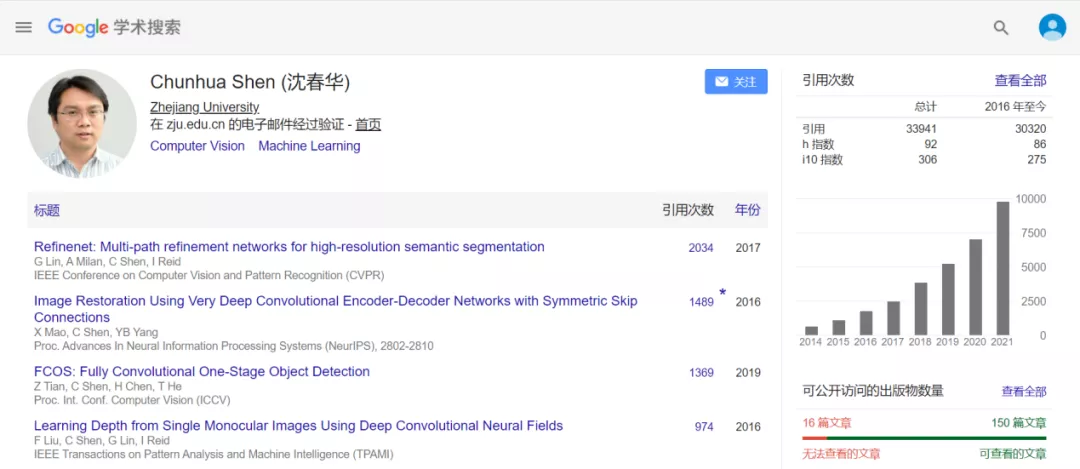
Task: Click 引用次数 column header in article table
Action: pyautogui.click(x=688, y=211)
